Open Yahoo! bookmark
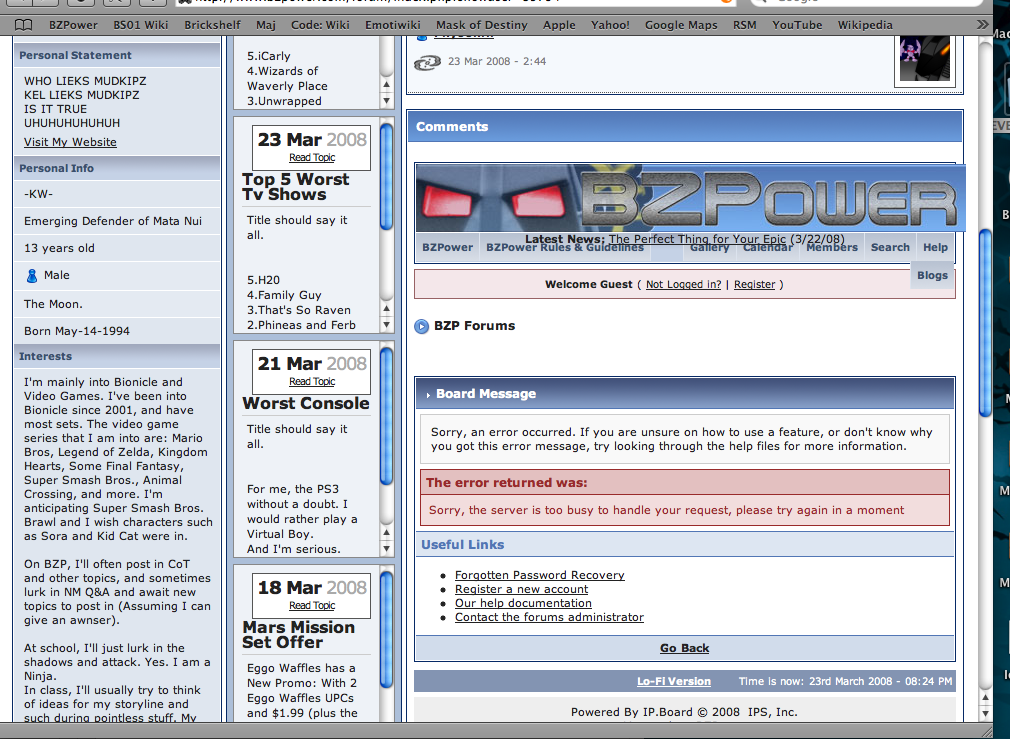Image resolution: width=1010 pixels, height=739 pixels. pyautogui.click(x=609, y=25)
